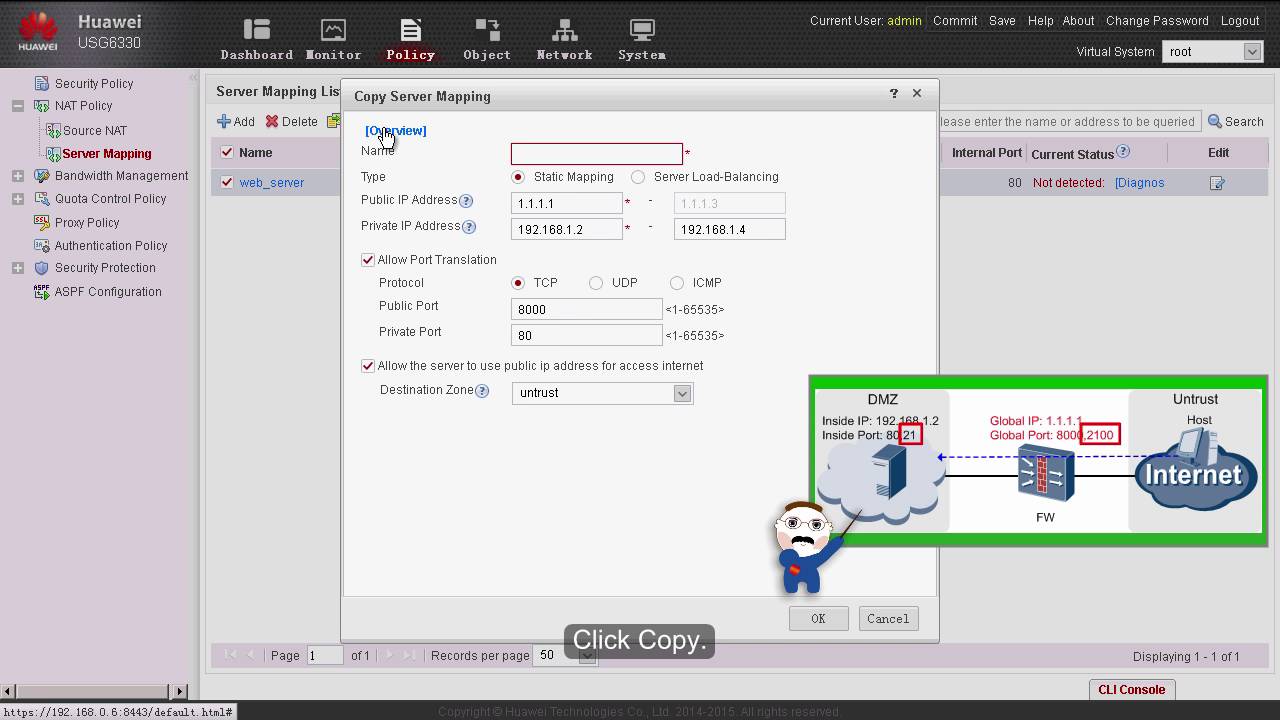Click the Diagnose link
The image size is (1280, 720).
click(1140, 183)
